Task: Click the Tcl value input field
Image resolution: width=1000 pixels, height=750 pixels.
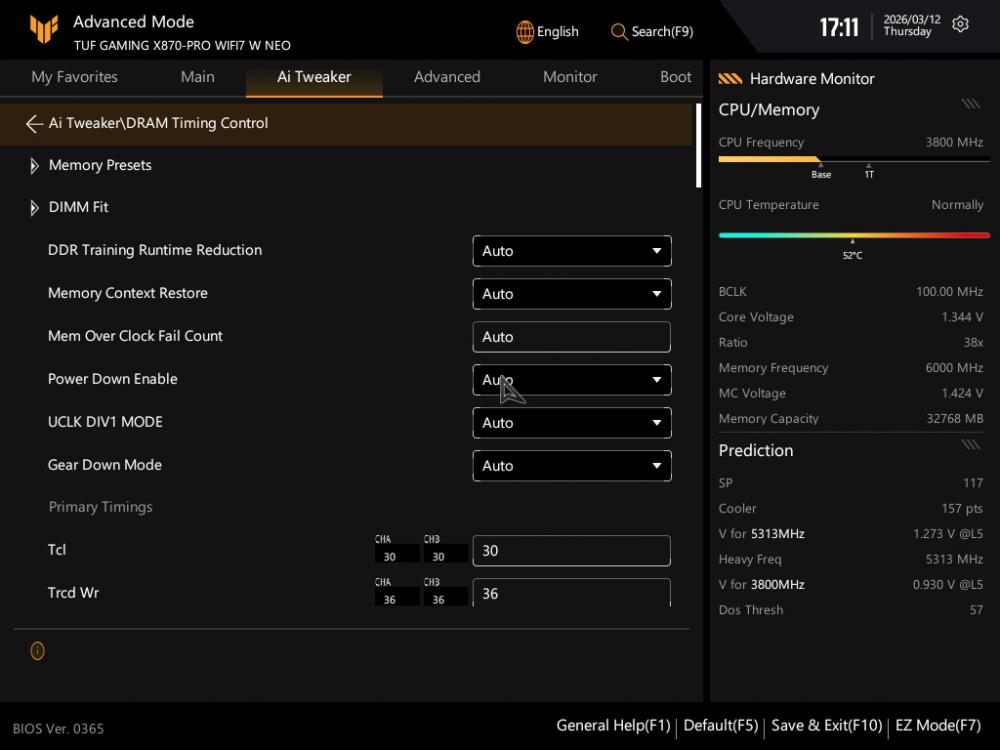Action: [571, 551]
